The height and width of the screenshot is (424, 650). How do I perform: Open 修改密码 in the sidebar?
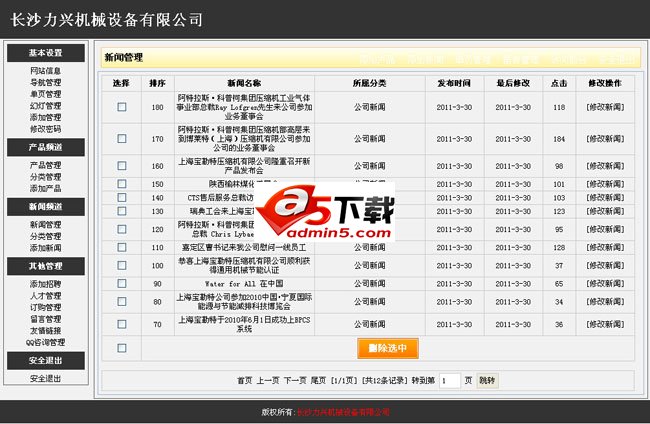point(46,129)
